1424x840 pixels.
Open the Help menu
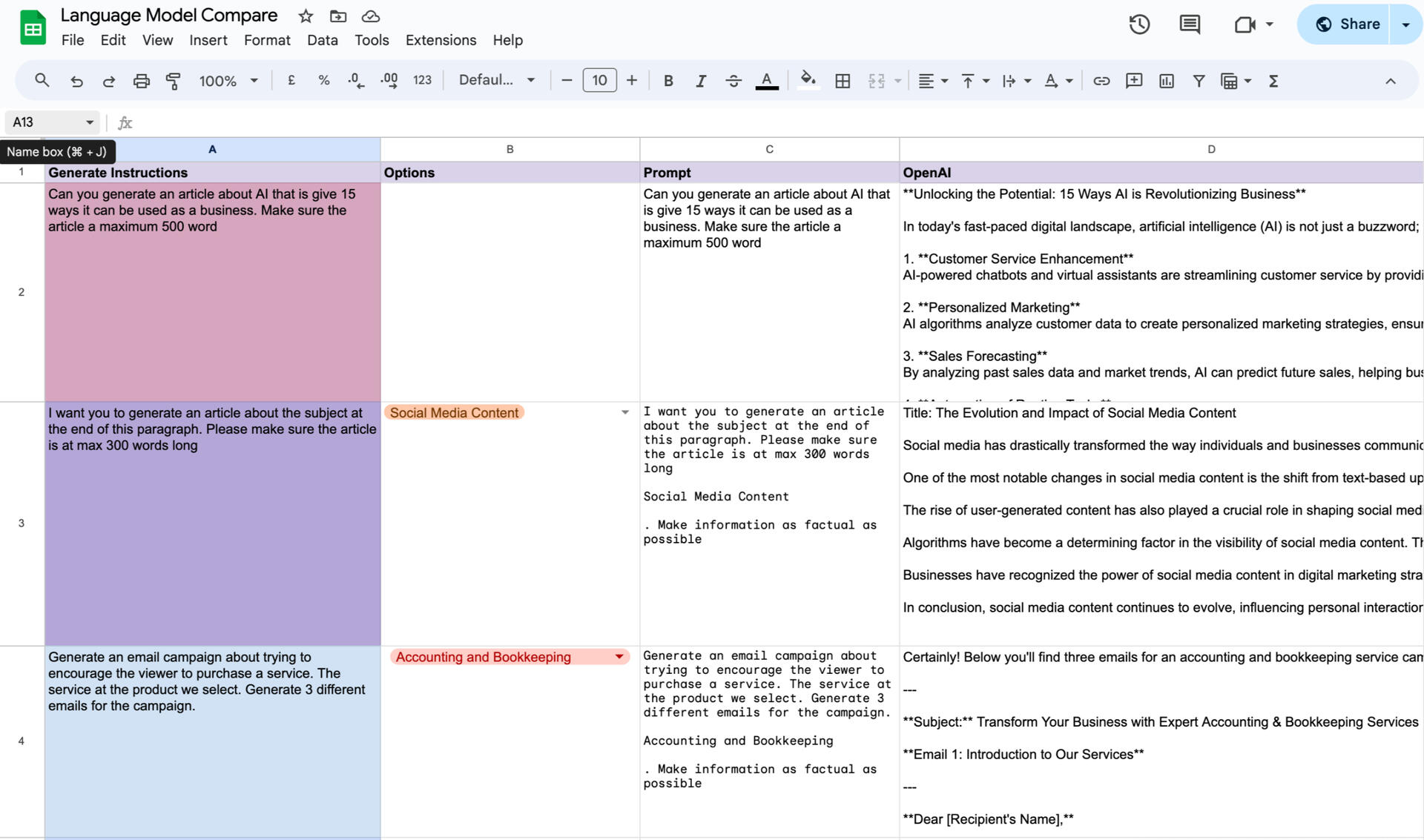508,40
